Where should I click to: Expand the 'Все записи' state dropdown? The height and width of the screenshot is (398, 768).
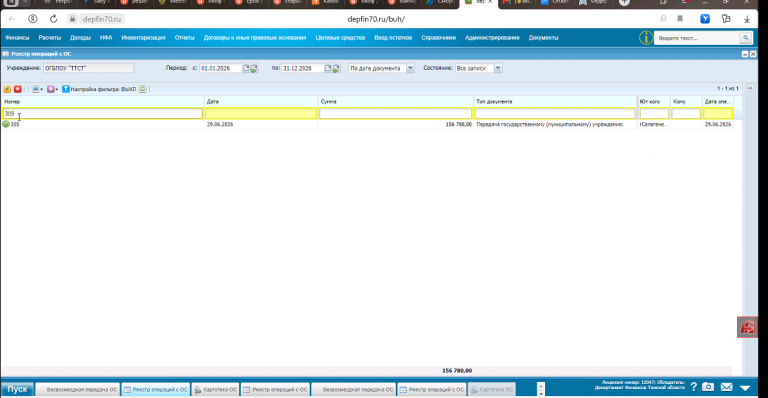point(498,68)
